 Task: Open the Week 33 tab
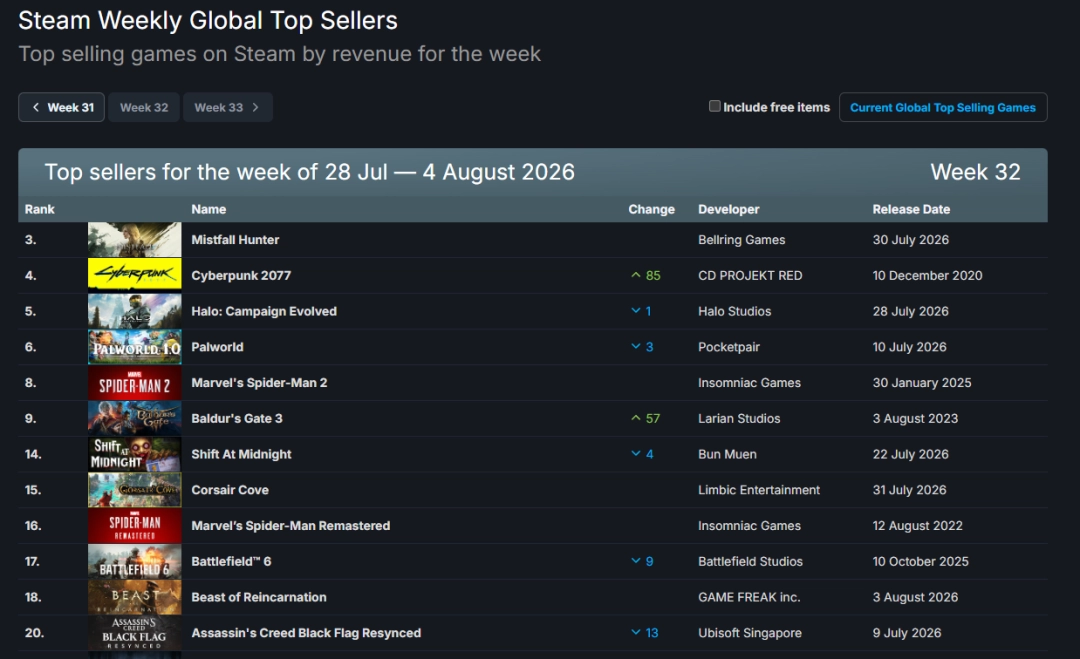tap(227, 107)
